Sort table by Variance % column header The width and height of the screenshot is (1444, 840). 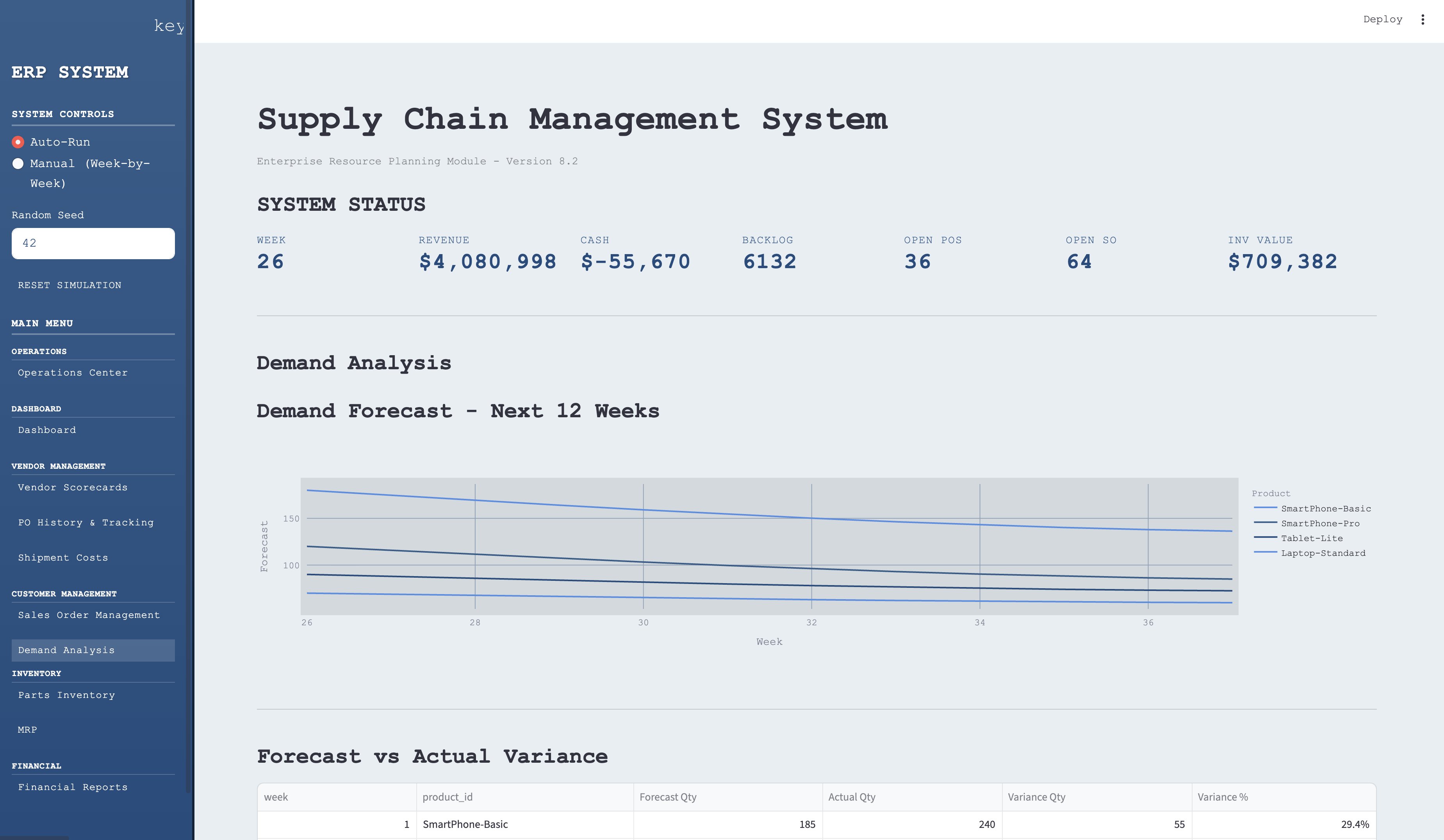1223,797
